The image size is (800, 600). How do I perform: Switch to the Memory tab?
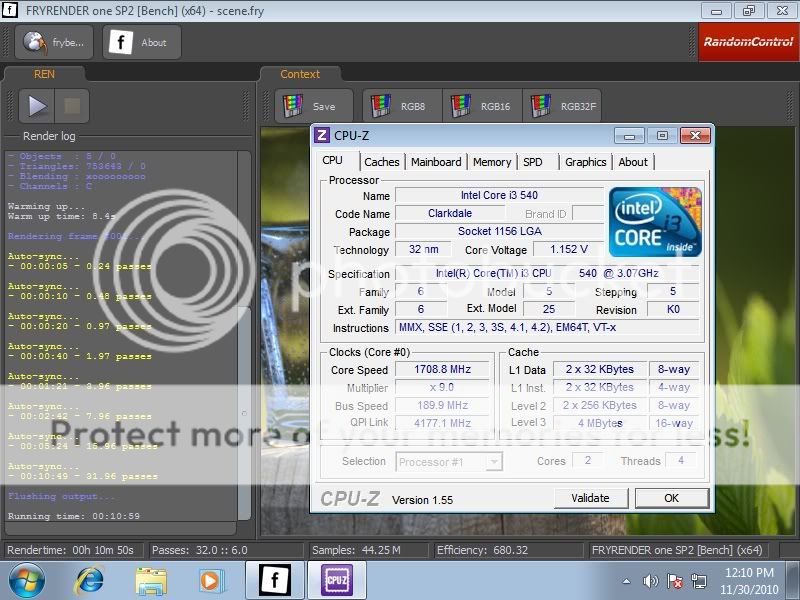[x=492, y=162]
